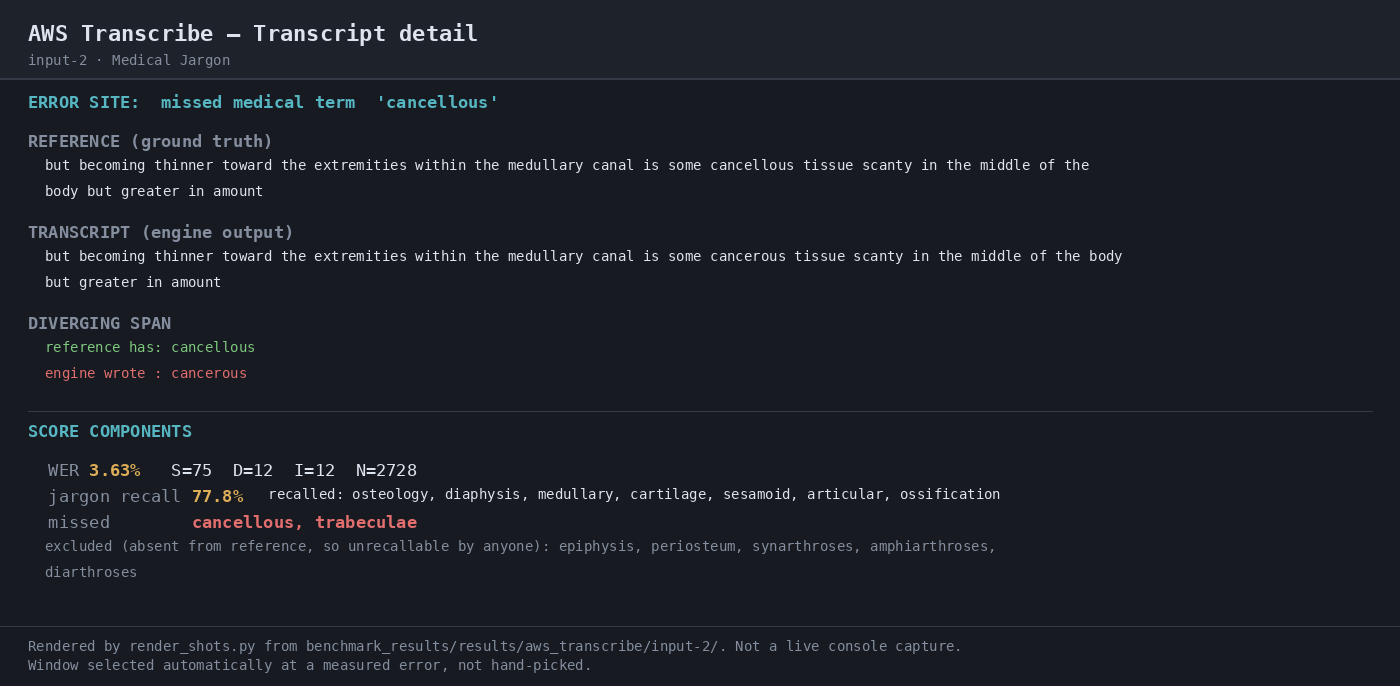This screenshot has height=686, width=1400.
Task: Click reference line 'body but greater in amount'
Action: click(x=154, y=192)
